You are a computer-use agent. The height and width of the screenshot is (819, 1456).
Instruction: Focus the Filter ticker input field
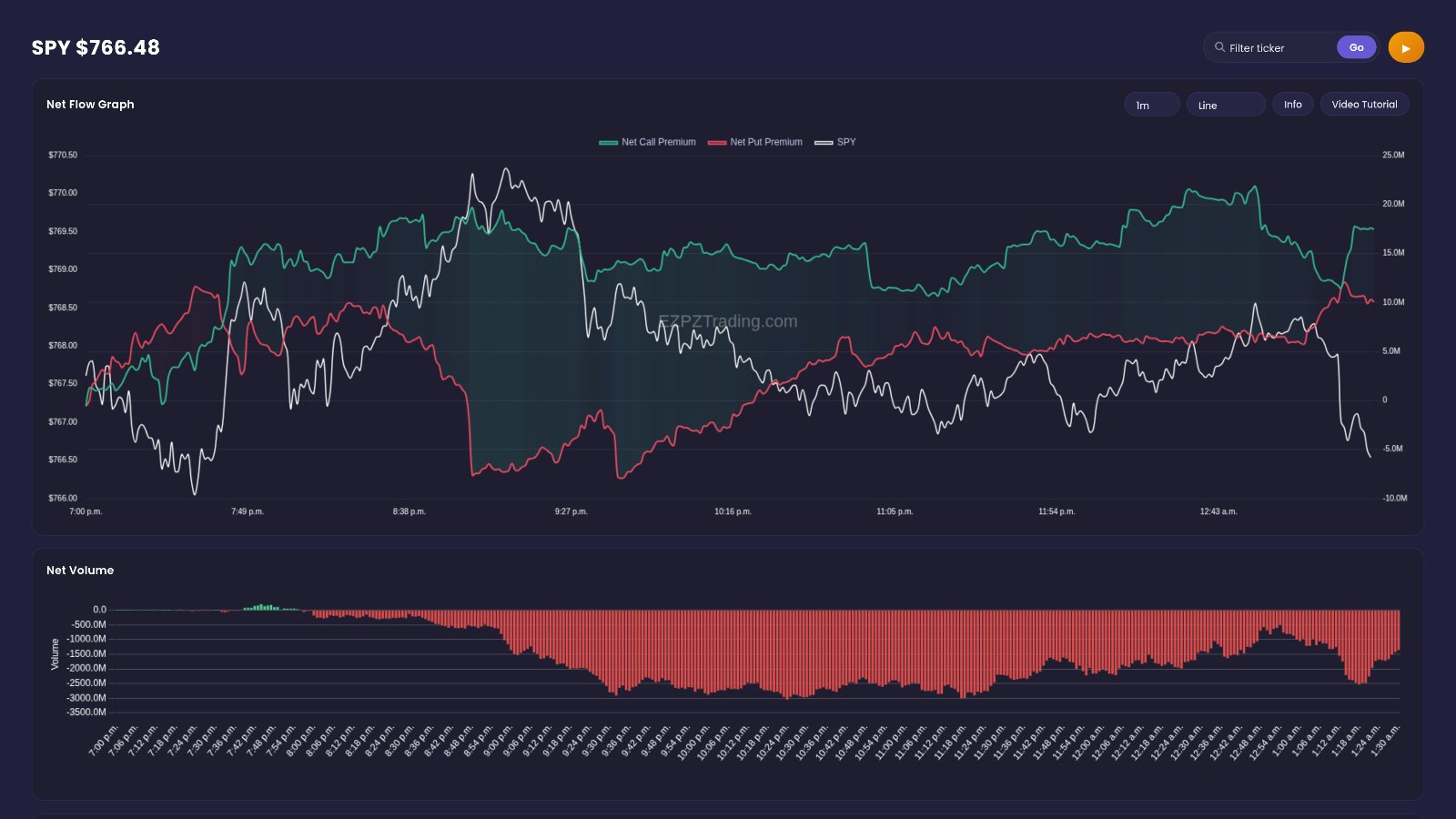(1279, 47)
